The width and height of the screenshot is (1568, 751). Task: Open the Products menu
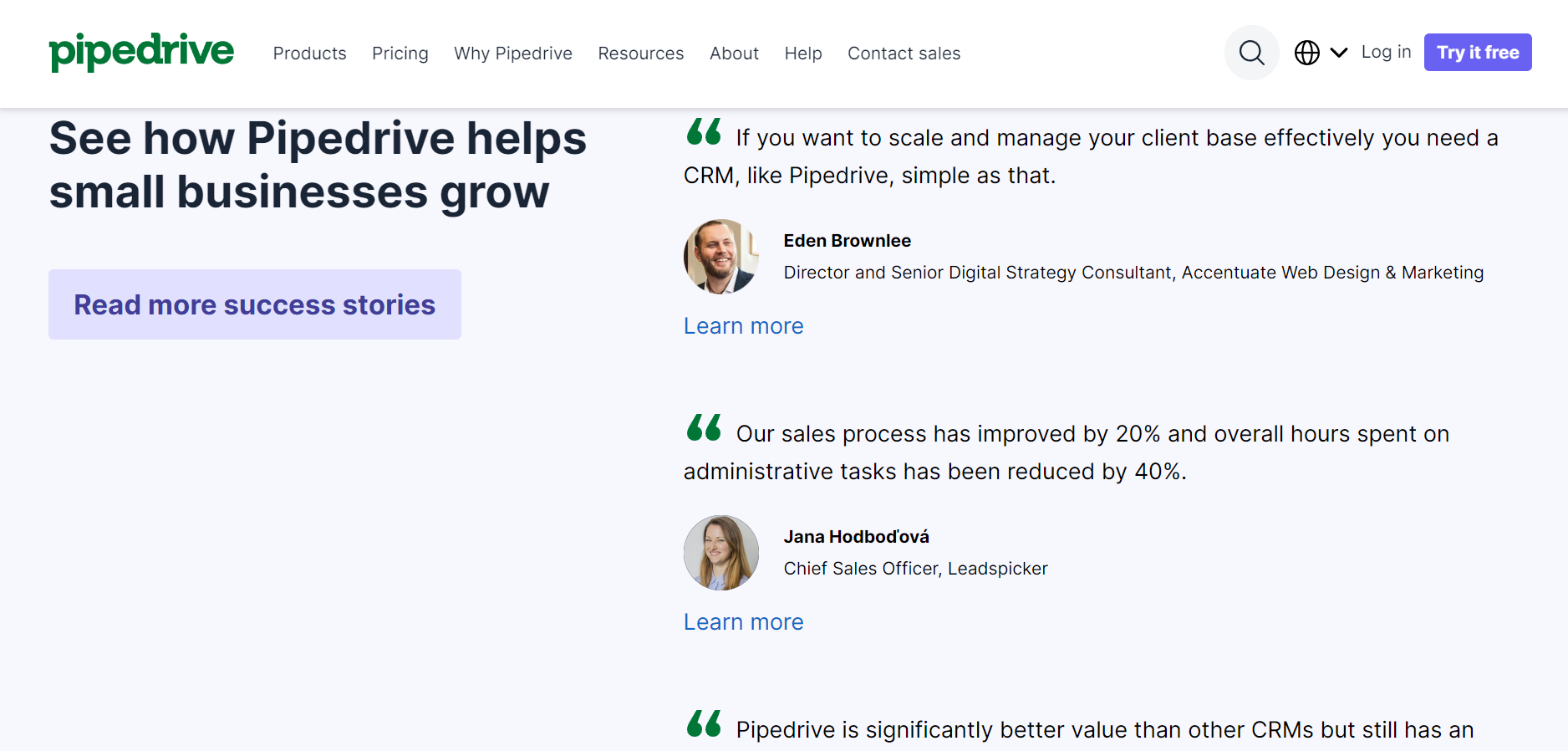pos(309,54)
